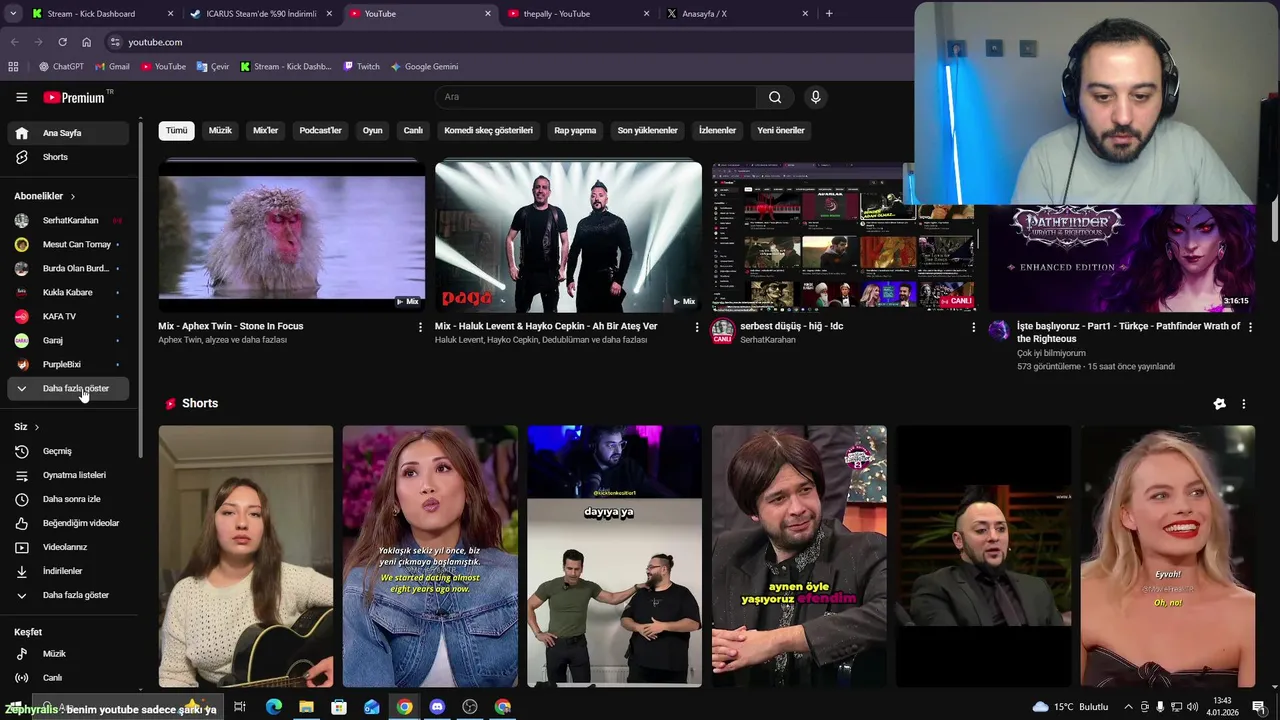Select the Yeni öneriler chip

point(781,130)
